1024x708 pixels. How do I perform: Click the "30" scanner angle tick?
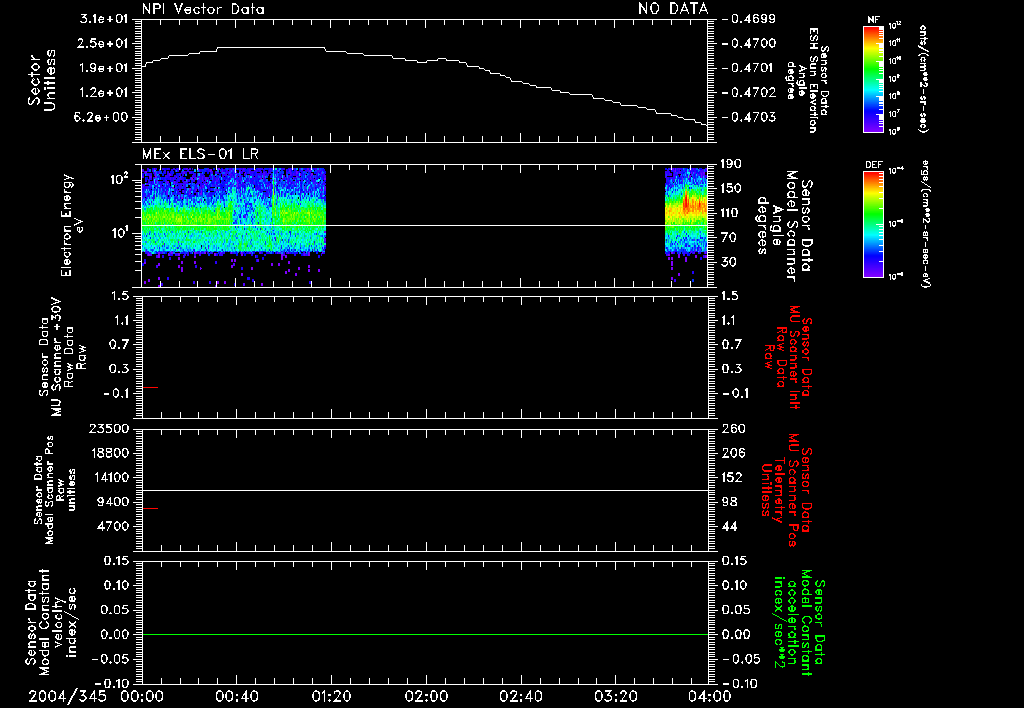click(x=731, y=262)
